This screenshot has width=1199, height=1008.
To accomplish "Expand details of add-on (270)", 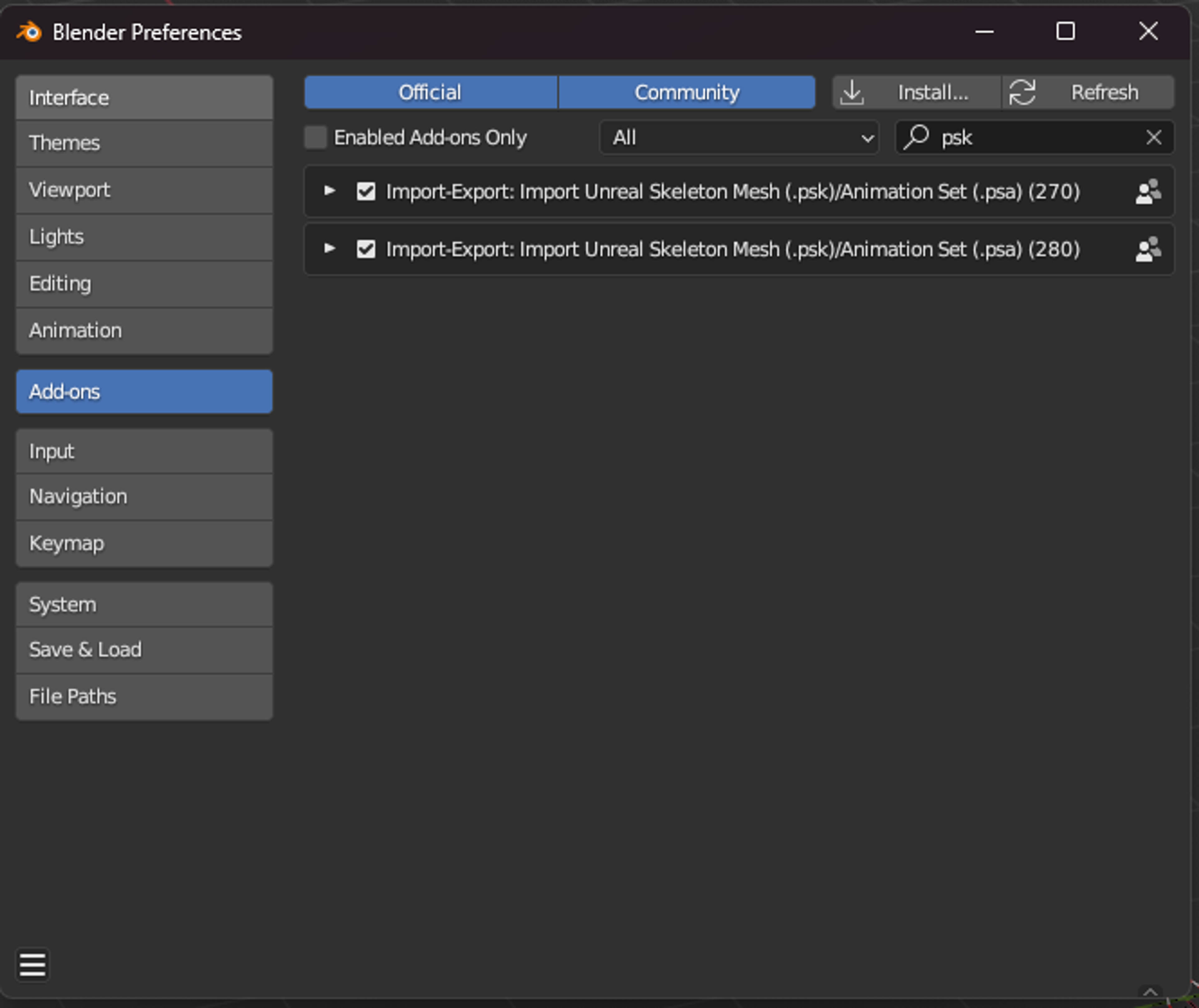I will [330, 191].
